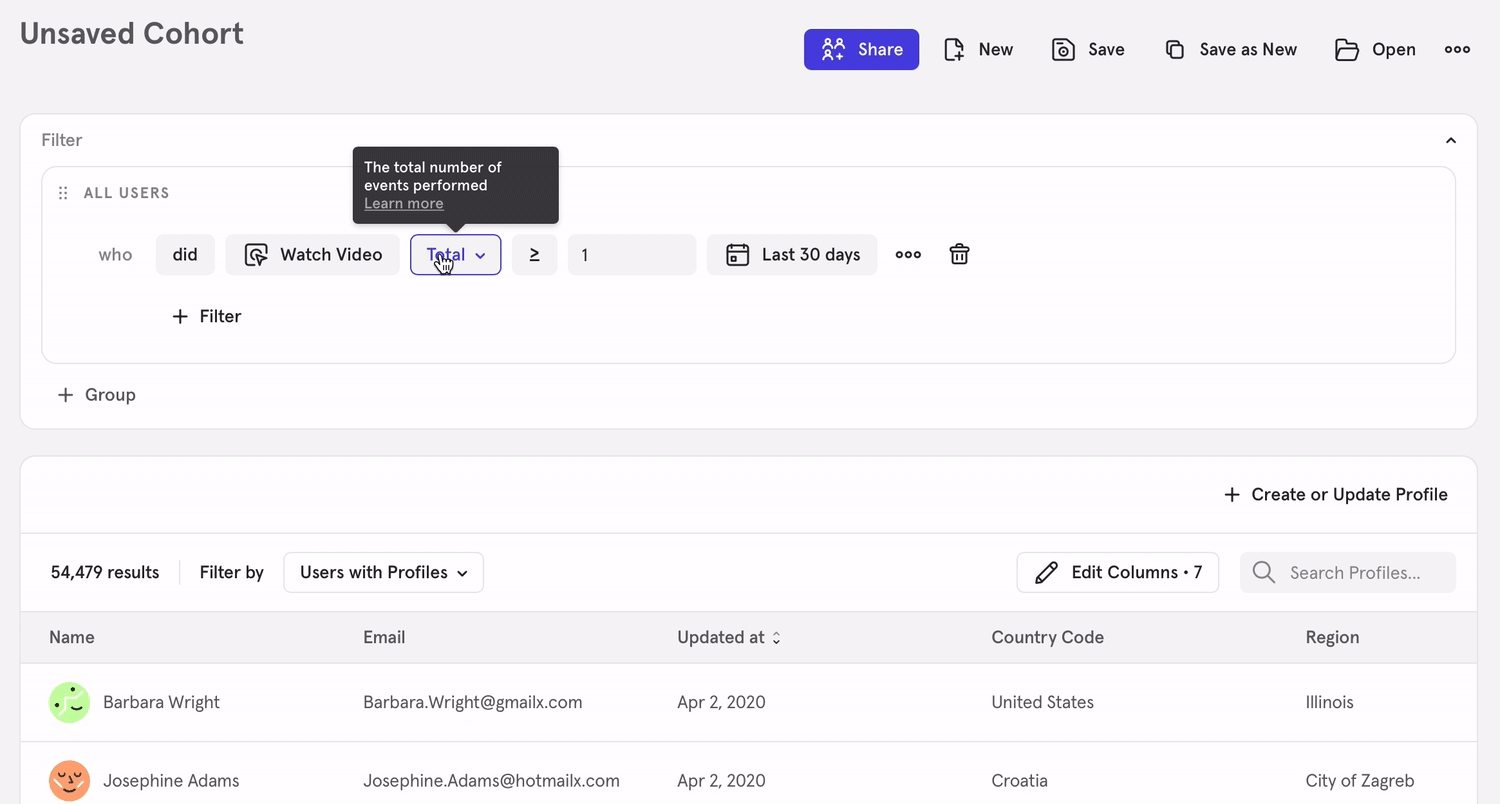Click the Share button
This screenshot has height=804, width=1500.
861,50
